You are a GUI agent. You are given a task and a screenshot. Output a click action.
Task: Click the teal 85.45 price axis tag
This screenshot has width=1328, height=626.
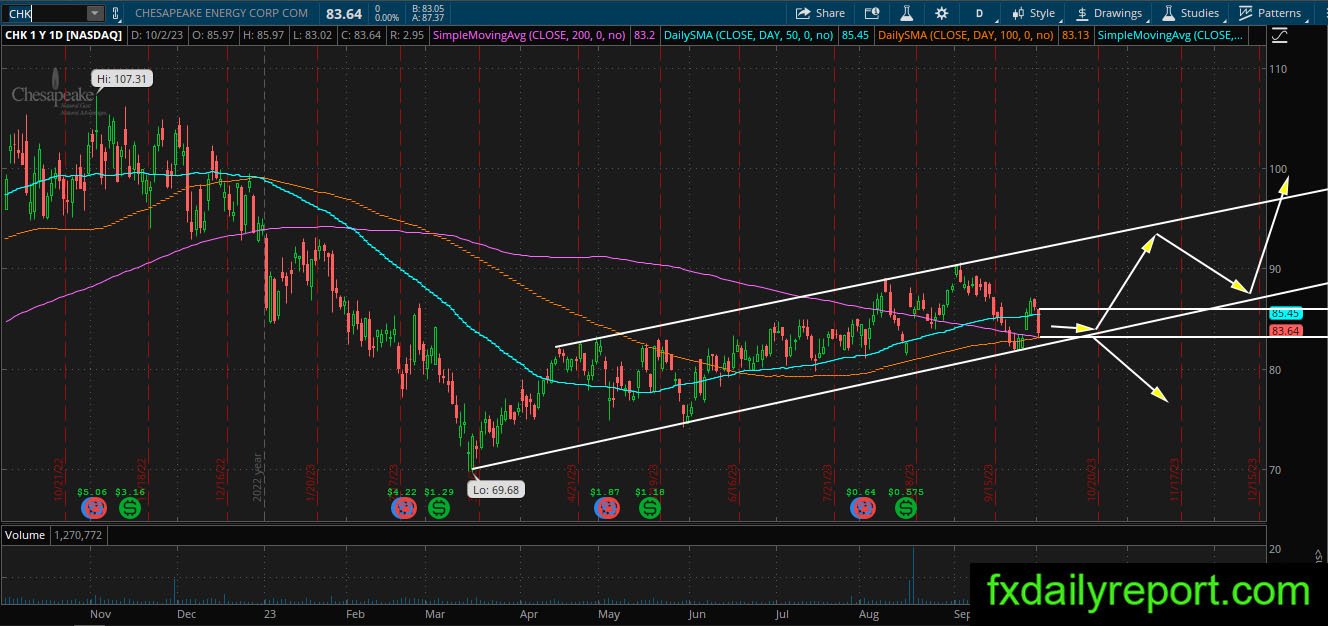(1285, 313)
